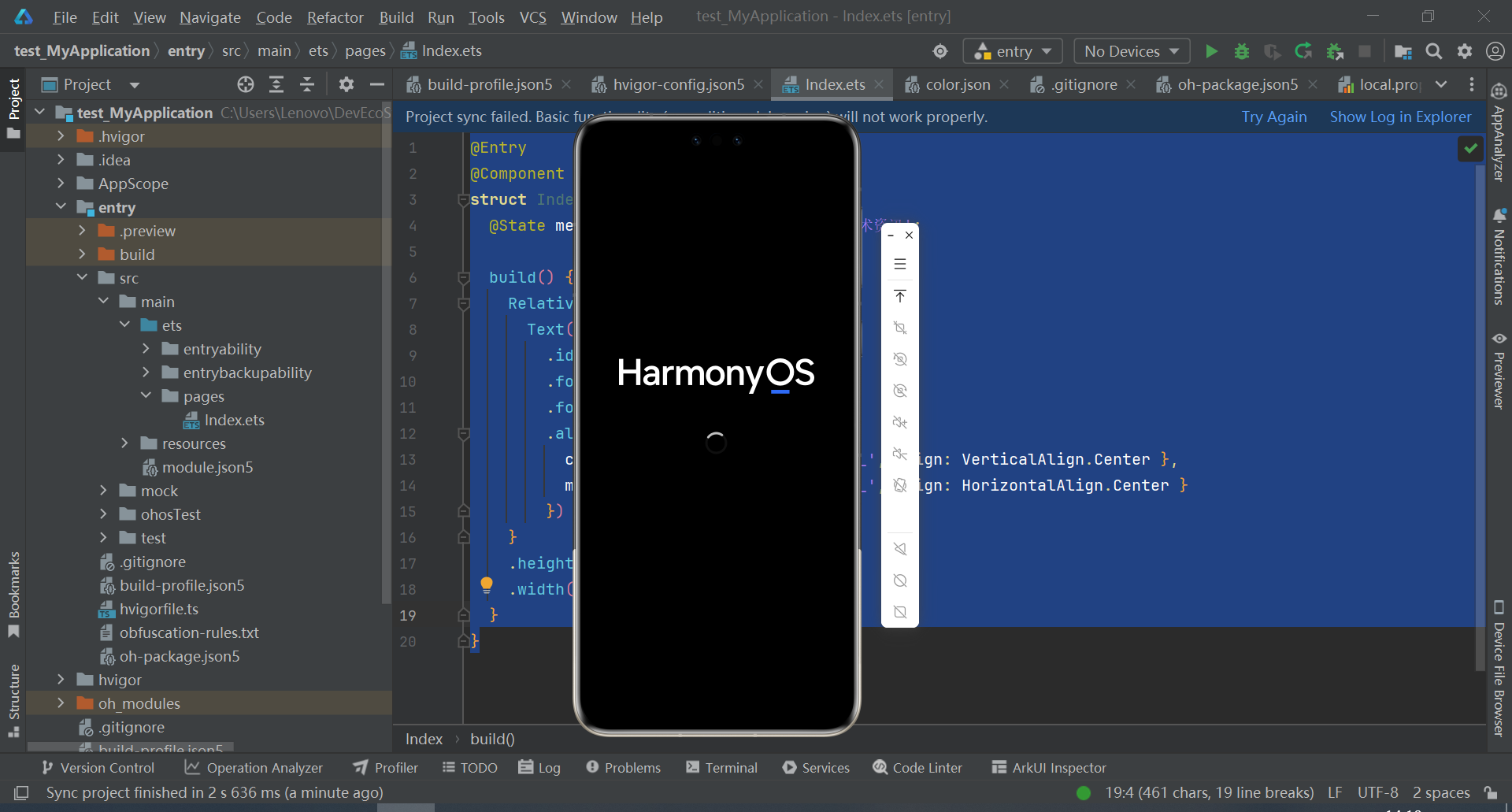Click Show Log in Explorer link
1512x812 pixels.
point(1400,117)
